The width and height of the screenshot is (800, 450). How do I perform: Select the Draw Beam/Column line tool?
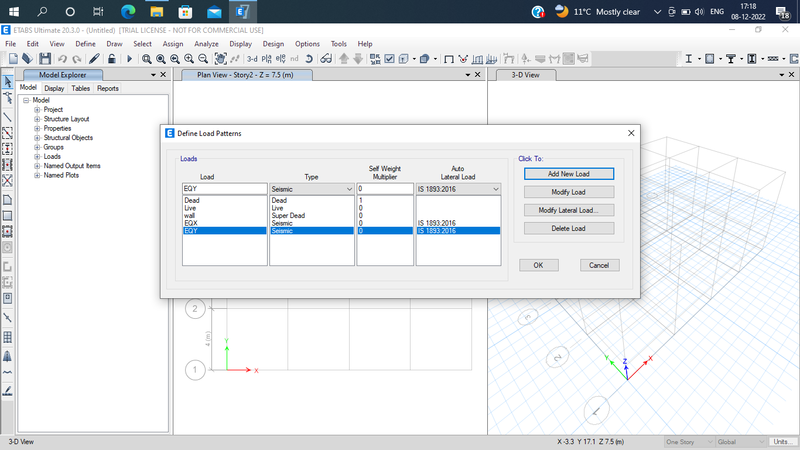[8, 117]
